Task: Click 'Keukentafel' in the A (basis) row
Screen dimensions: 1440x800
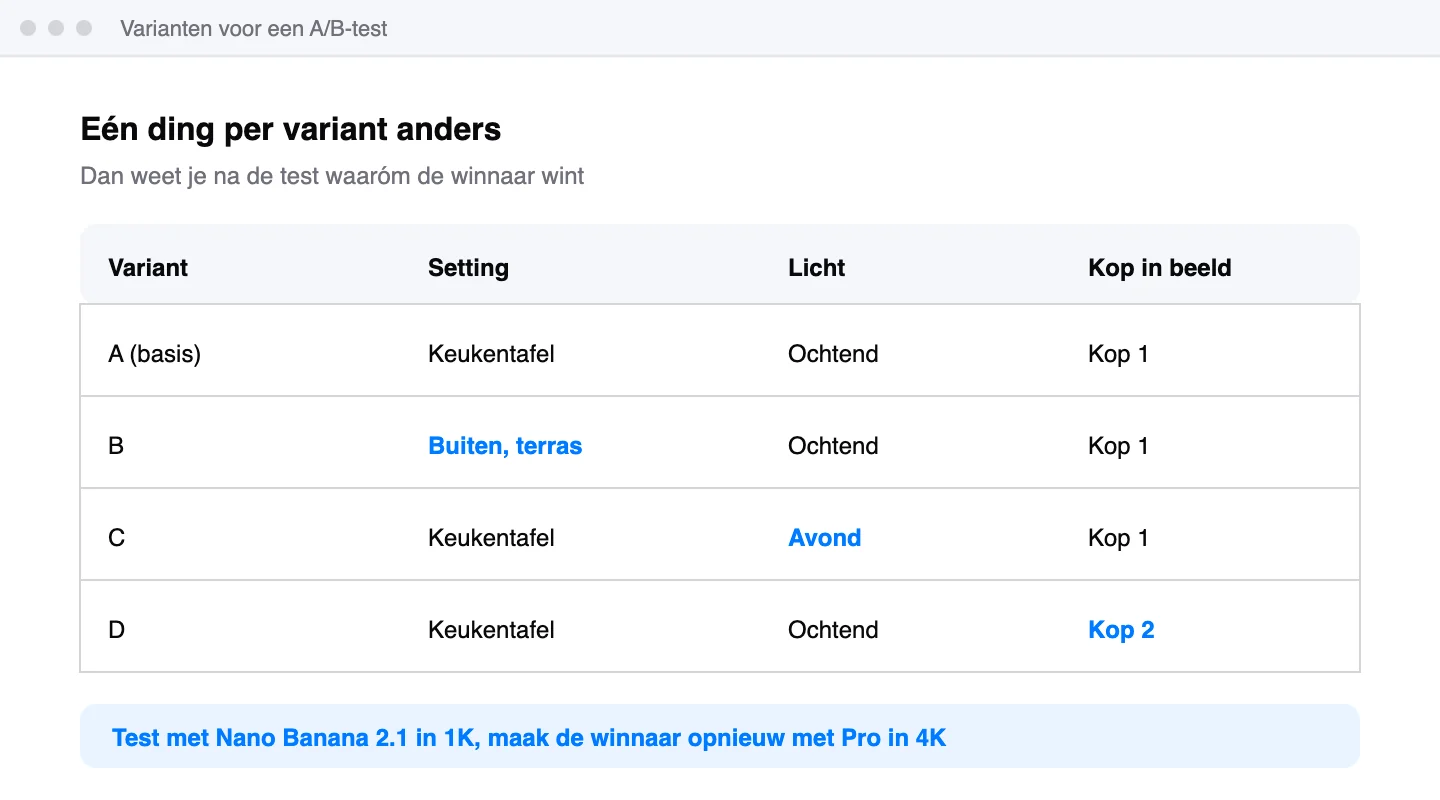Action: pos(491,354)
